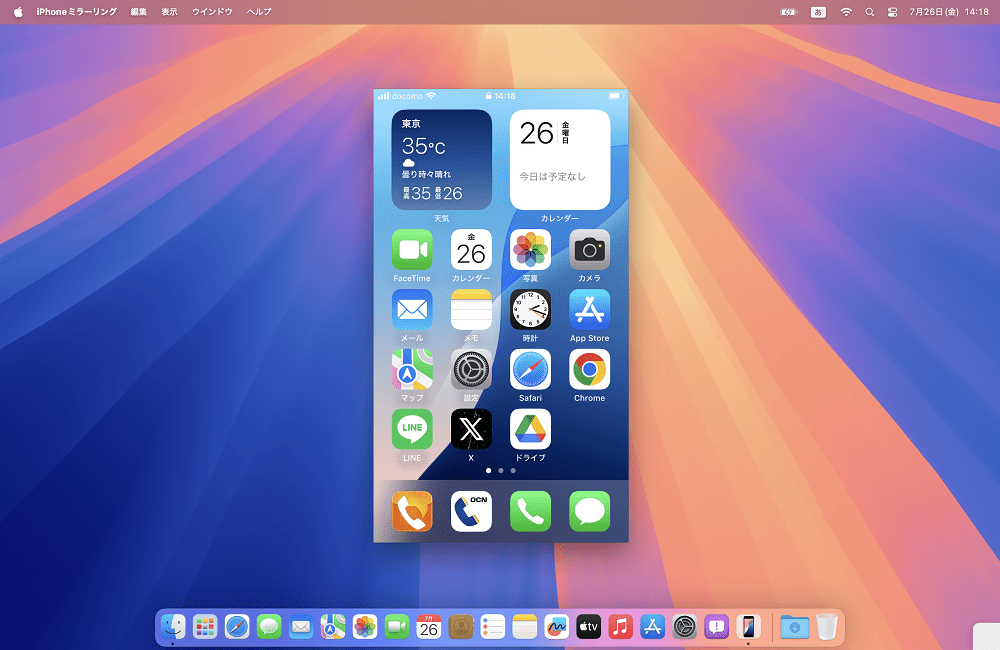Open 写真 app on the iPhone screen
The width and height of the screenshot is (1000, 650).
point(530,250)
